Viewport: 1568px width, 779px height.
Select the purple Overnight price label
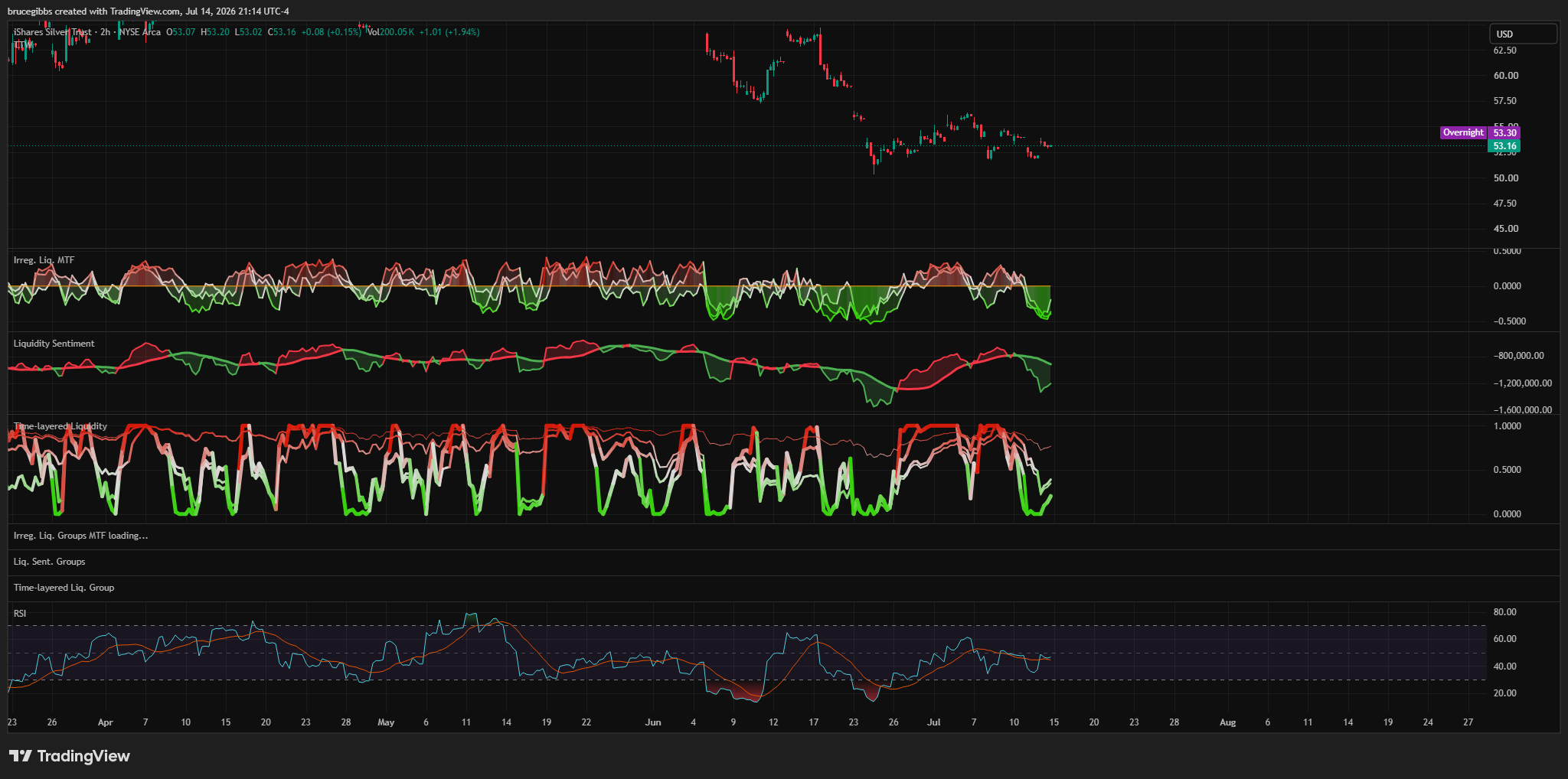click(1462, 132)
